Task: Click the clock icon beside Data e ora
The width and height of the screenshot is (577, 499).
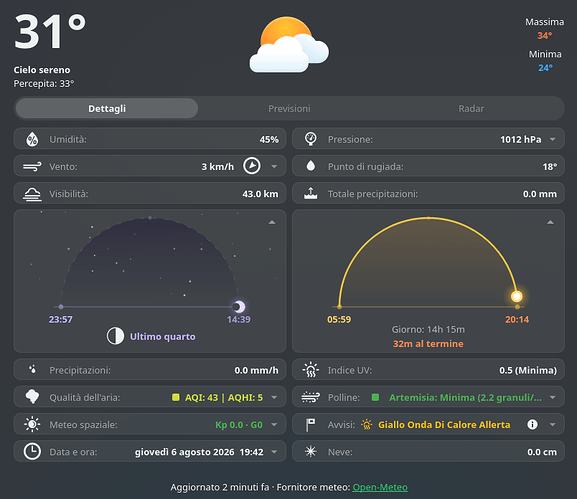Action: 32,451
